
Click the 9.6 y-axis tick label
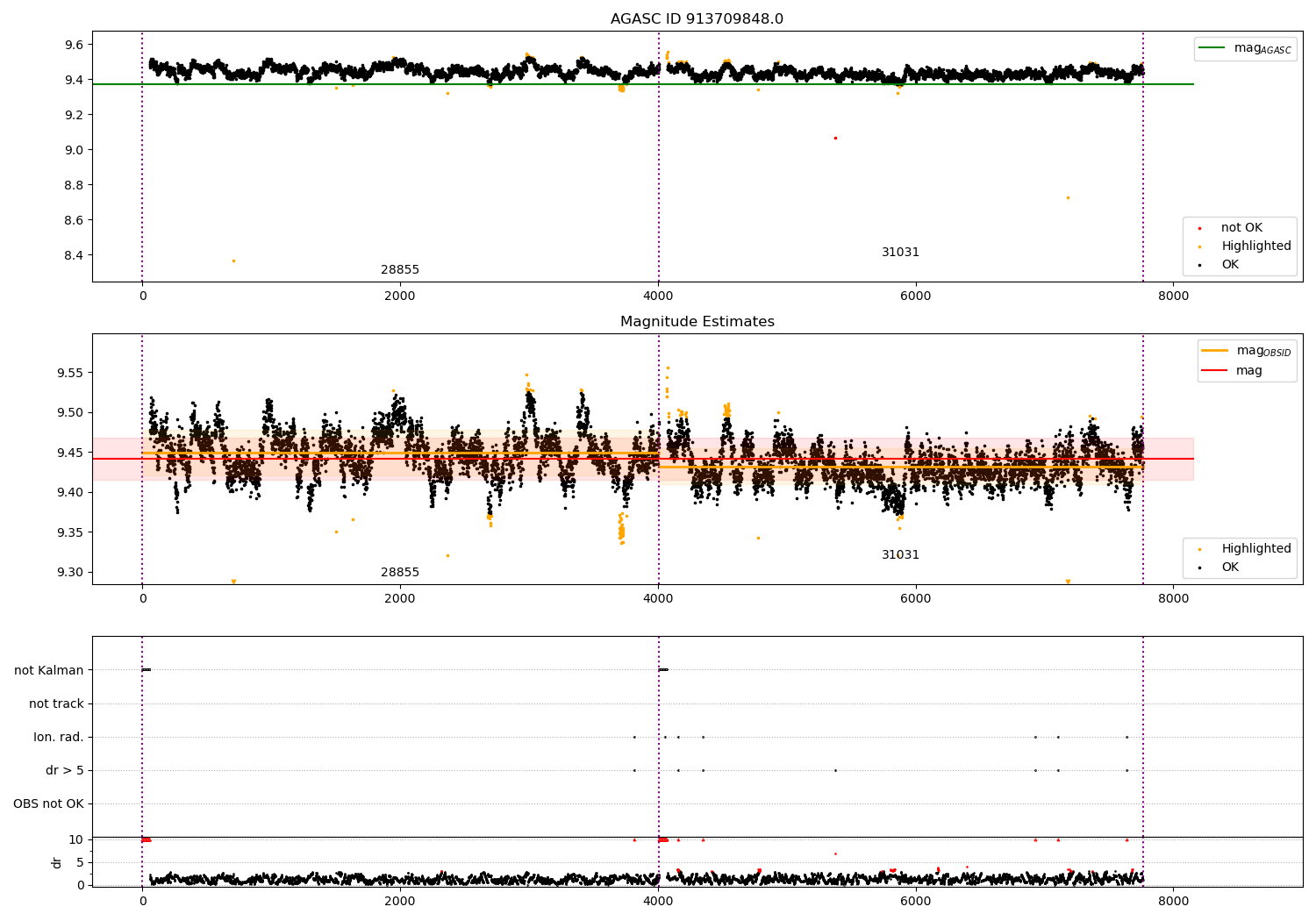(x=74, y=45)
